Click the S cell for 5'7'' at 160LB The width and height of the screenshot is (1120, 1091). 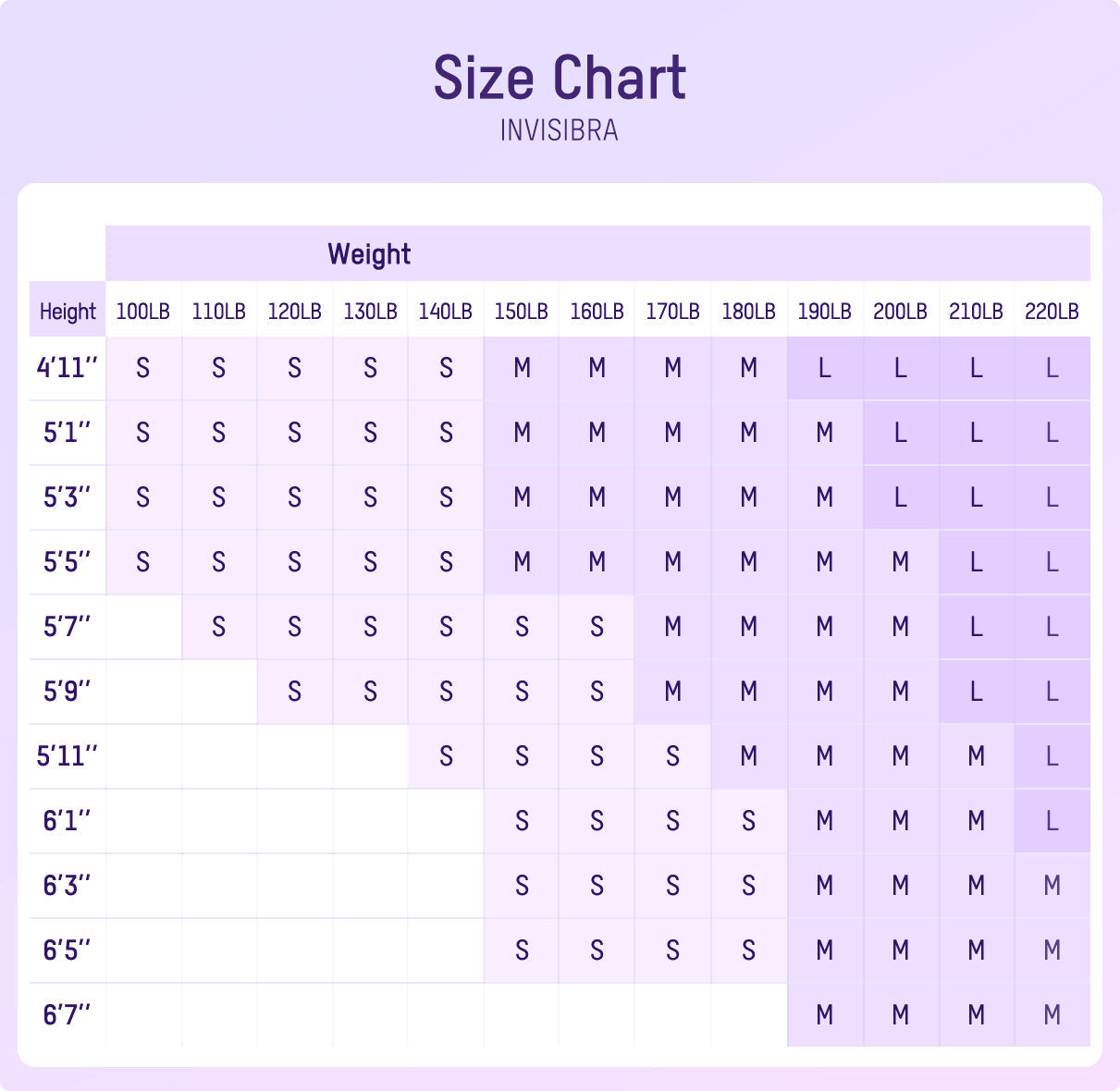(597, 627)
